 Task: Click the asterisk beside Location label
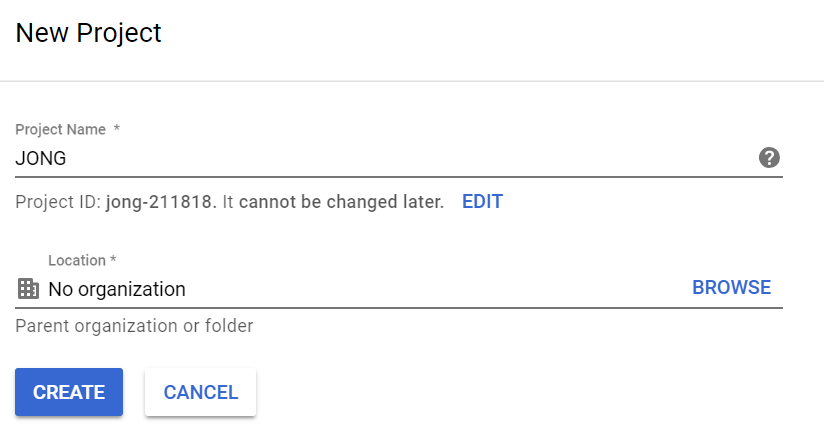tap(113, 260)
